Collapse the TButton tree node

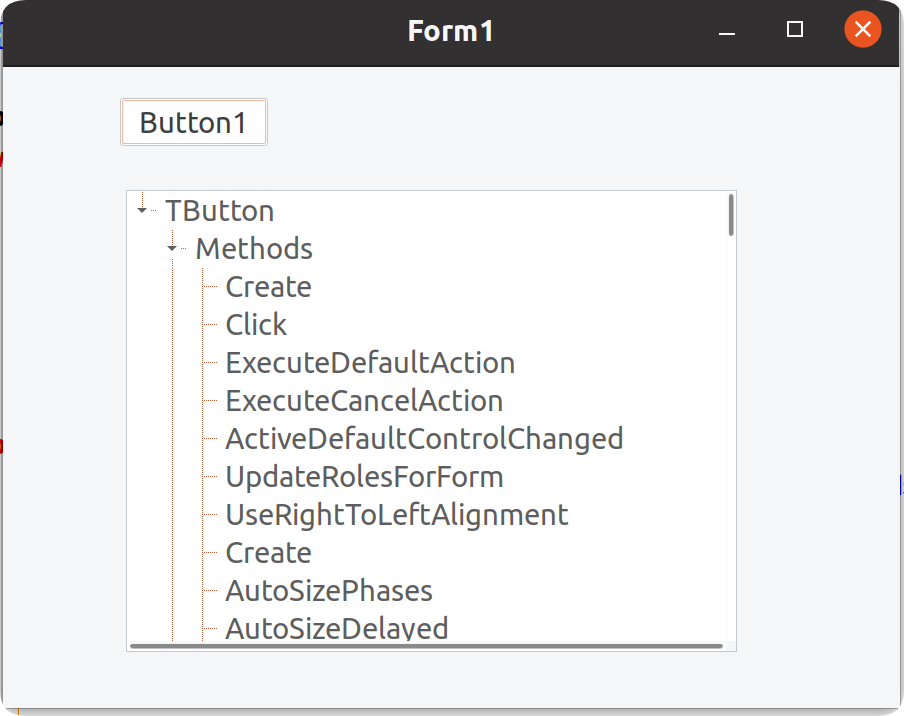[x=142, y=210]
